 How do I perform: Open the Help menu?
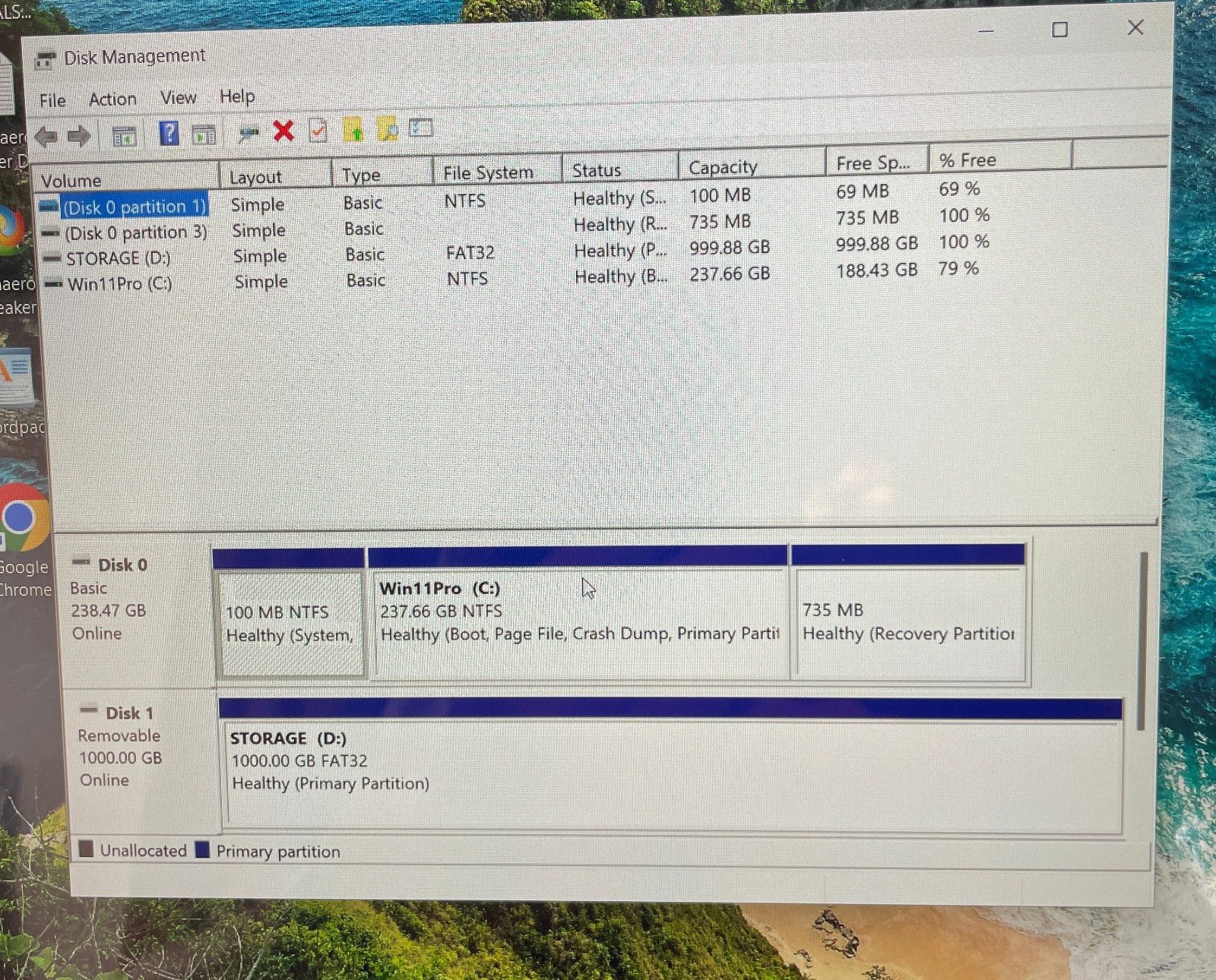(x=237, y=96)
